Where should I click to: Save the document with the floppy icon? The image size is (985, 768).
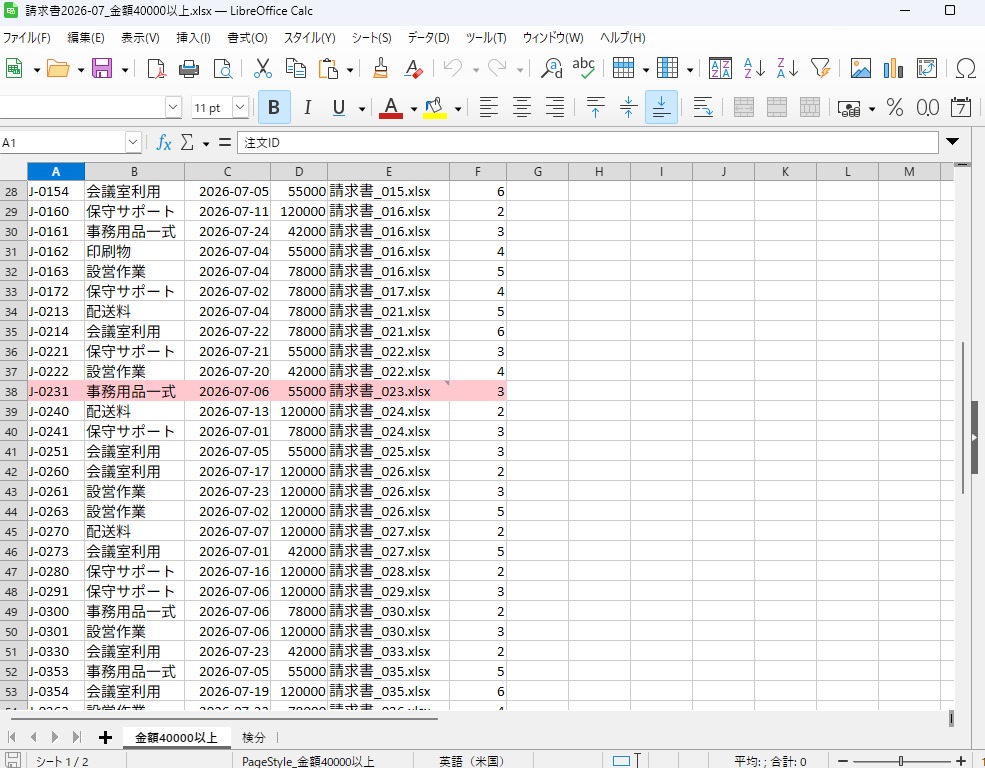pos(102,68)
